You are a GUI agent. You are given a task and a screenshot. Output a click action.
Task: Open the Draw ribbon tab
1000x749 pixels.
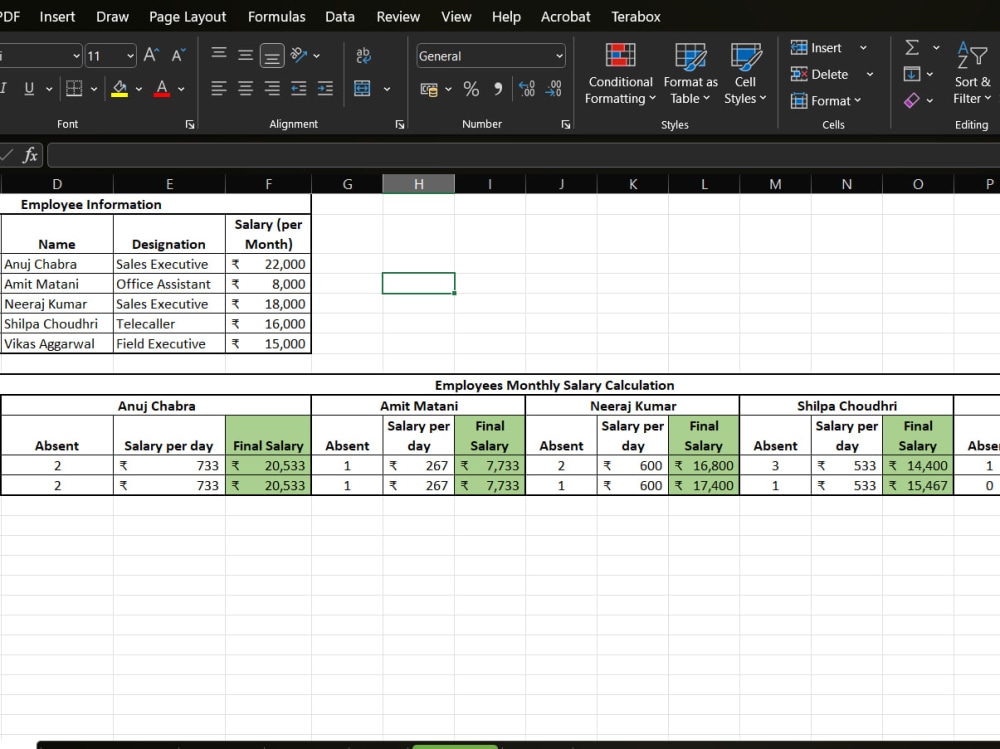(x=112, y=17)
